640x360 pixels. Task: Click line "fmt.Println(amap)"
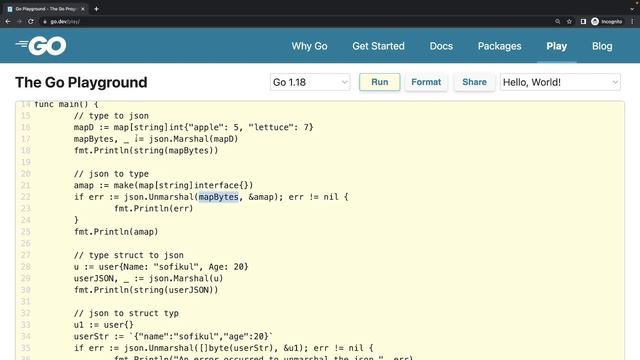(x=116, y=232)
